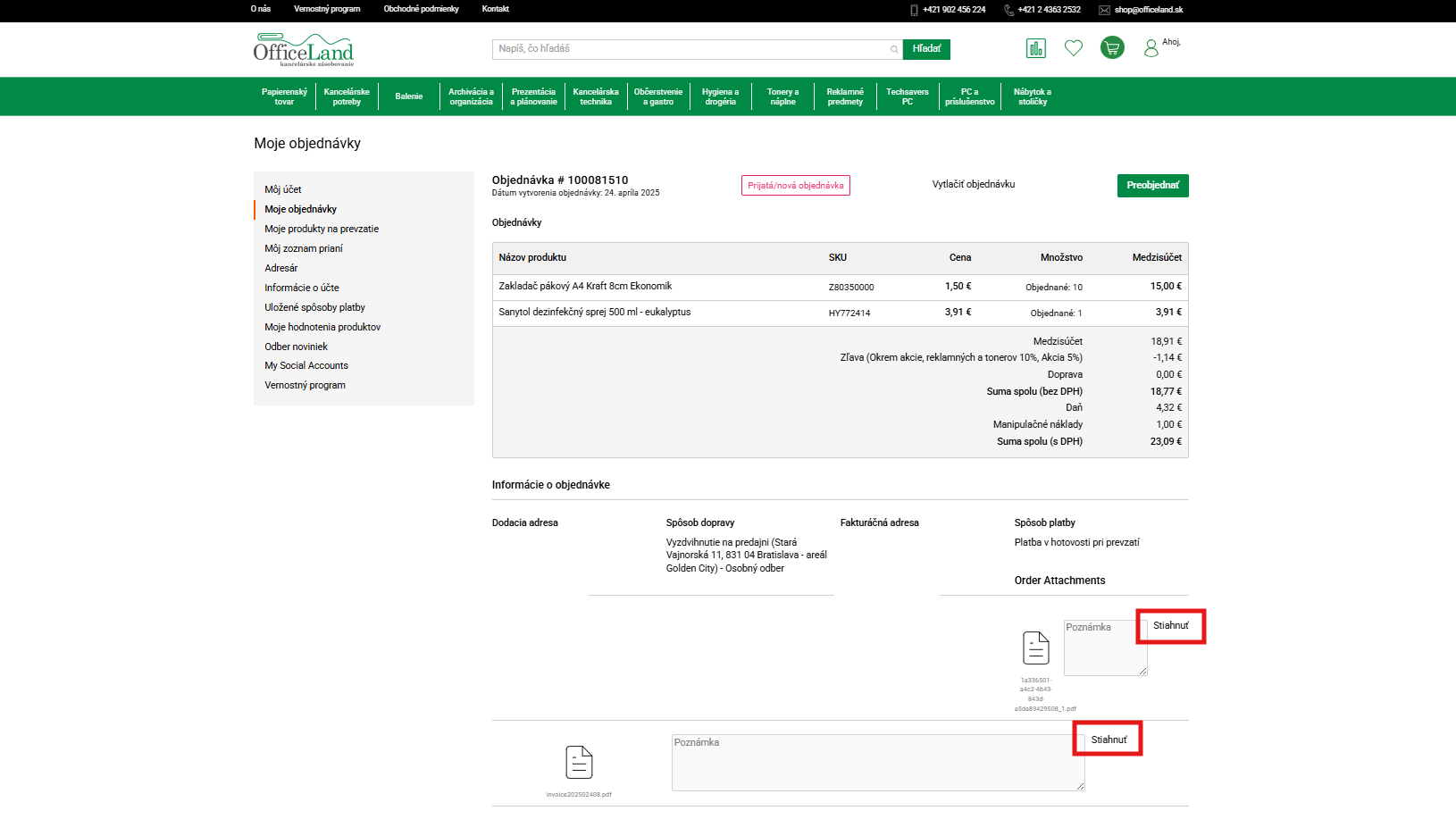Click SKU value HY772414
This screenshot has height=819, width=1456.
[x=849, y=313]
